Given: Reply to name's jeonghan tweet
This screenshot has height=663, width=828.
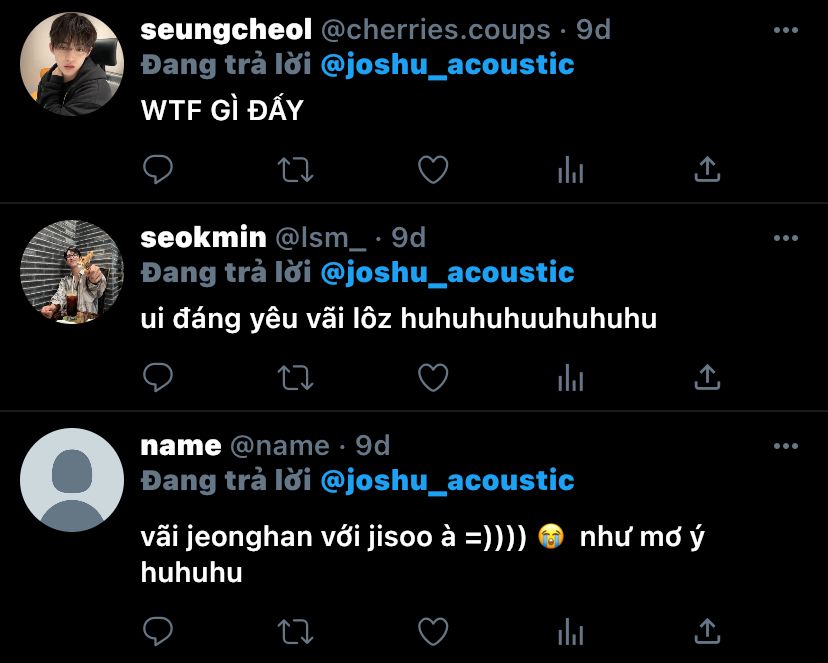Looking at the screenshot, I should 158,631.
